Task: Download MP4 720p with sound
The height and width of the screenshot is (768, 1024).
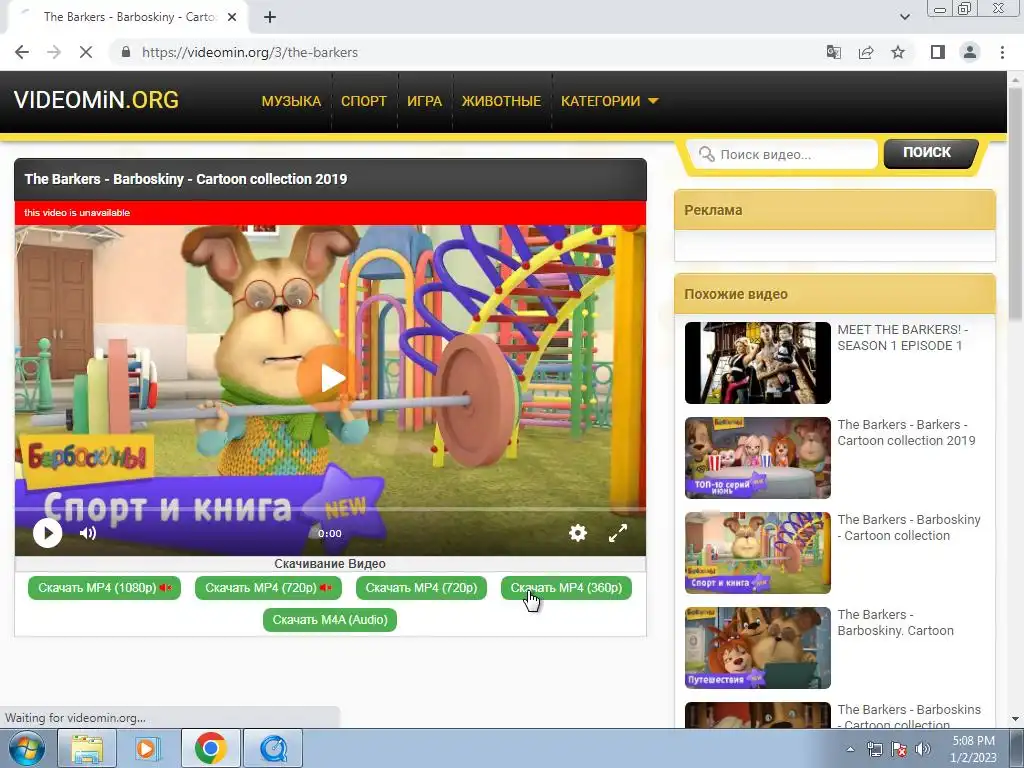Action: point(421,588)
